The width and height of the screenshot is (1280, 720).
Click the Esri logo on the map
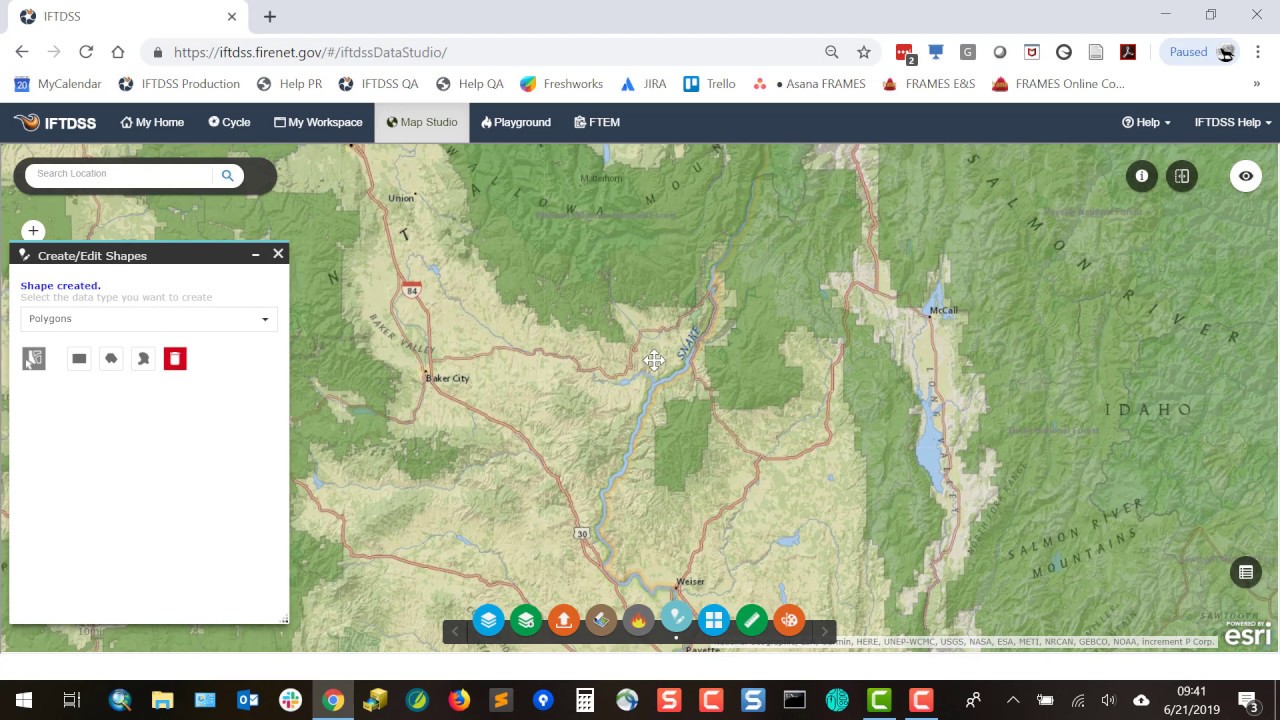coord(1248,634)
